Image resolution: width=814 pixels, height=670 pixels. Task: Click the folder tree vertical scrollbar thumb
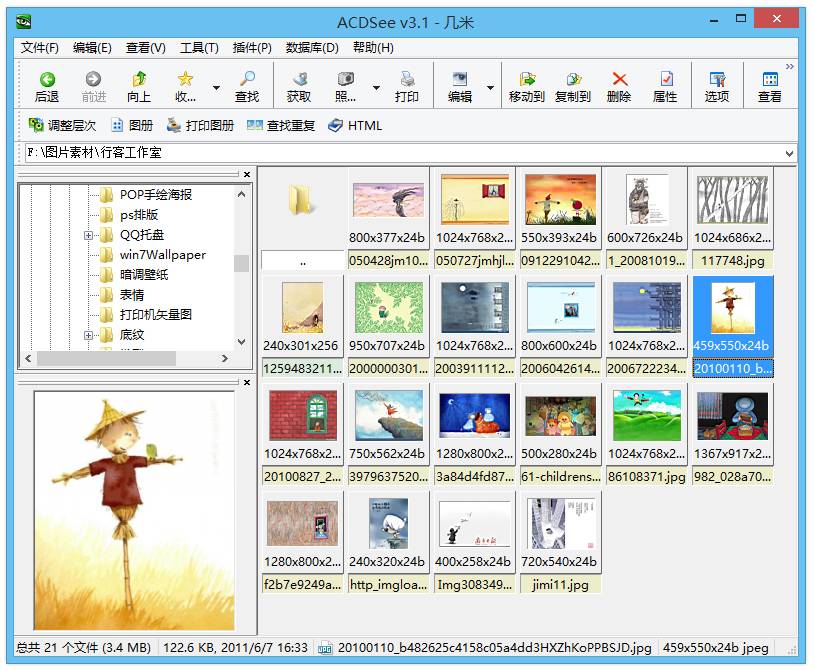241,263
